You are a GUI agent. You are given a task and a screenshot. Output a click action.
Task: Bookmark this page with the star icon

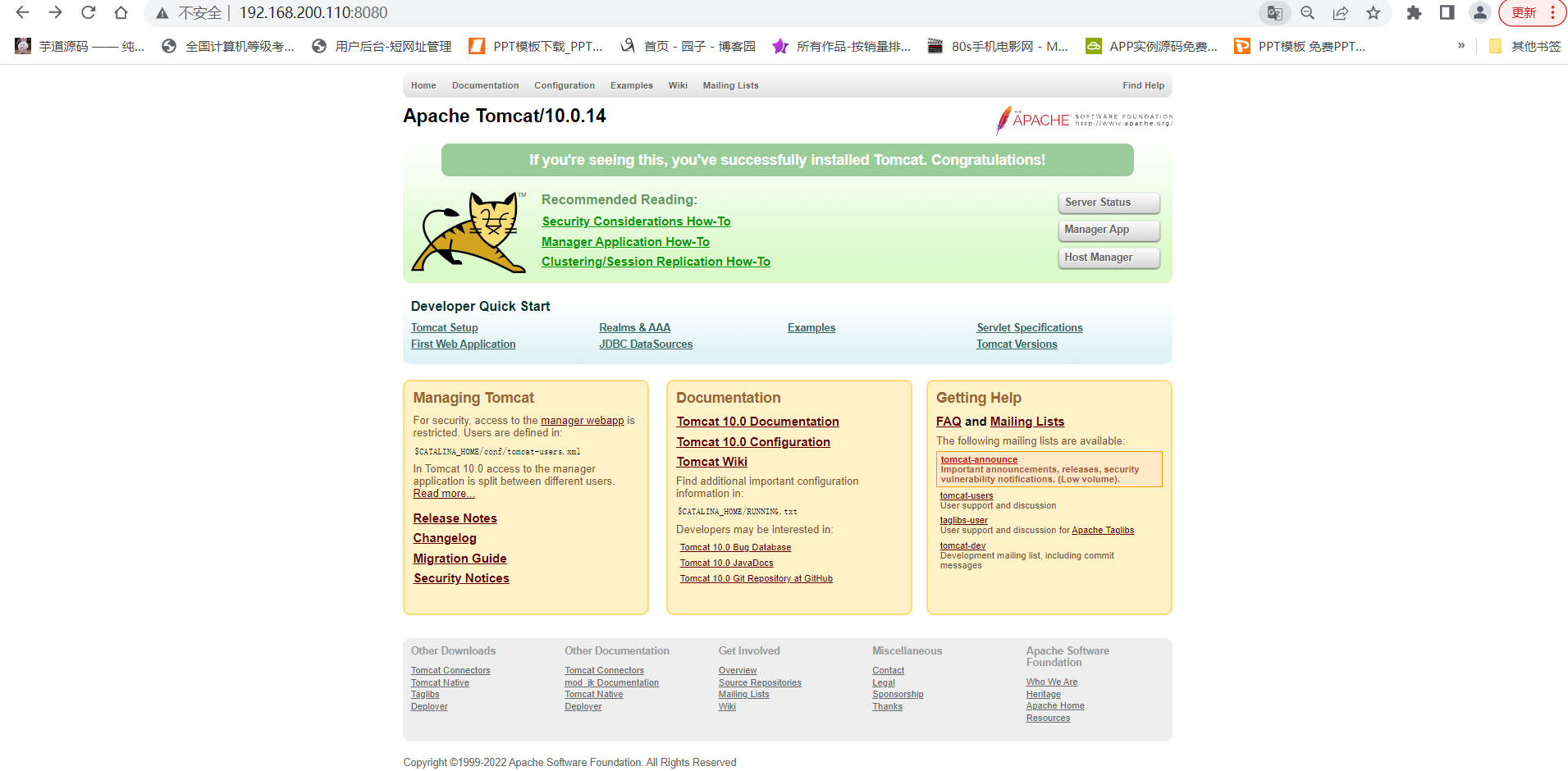(1373, 12)
